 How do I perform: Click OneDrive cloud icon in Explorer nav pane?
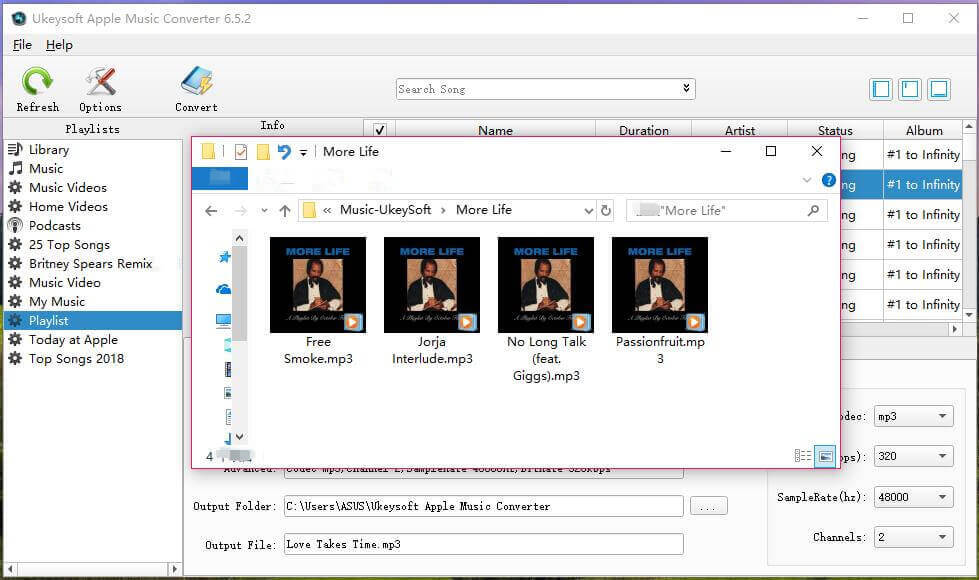pos(223,289)
